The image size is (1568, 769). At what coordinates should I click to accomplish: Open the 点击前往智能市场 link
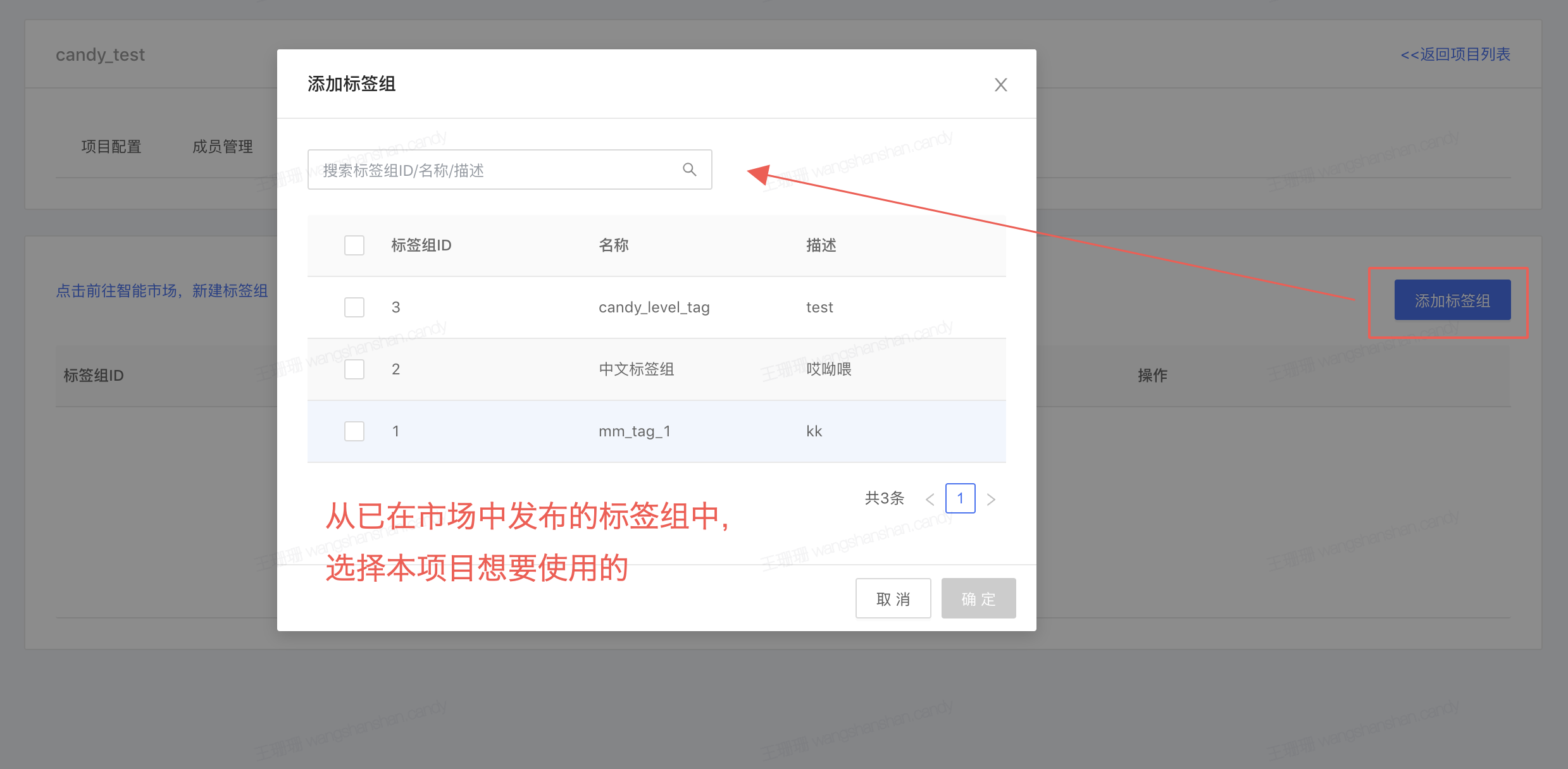coord(162,291)
